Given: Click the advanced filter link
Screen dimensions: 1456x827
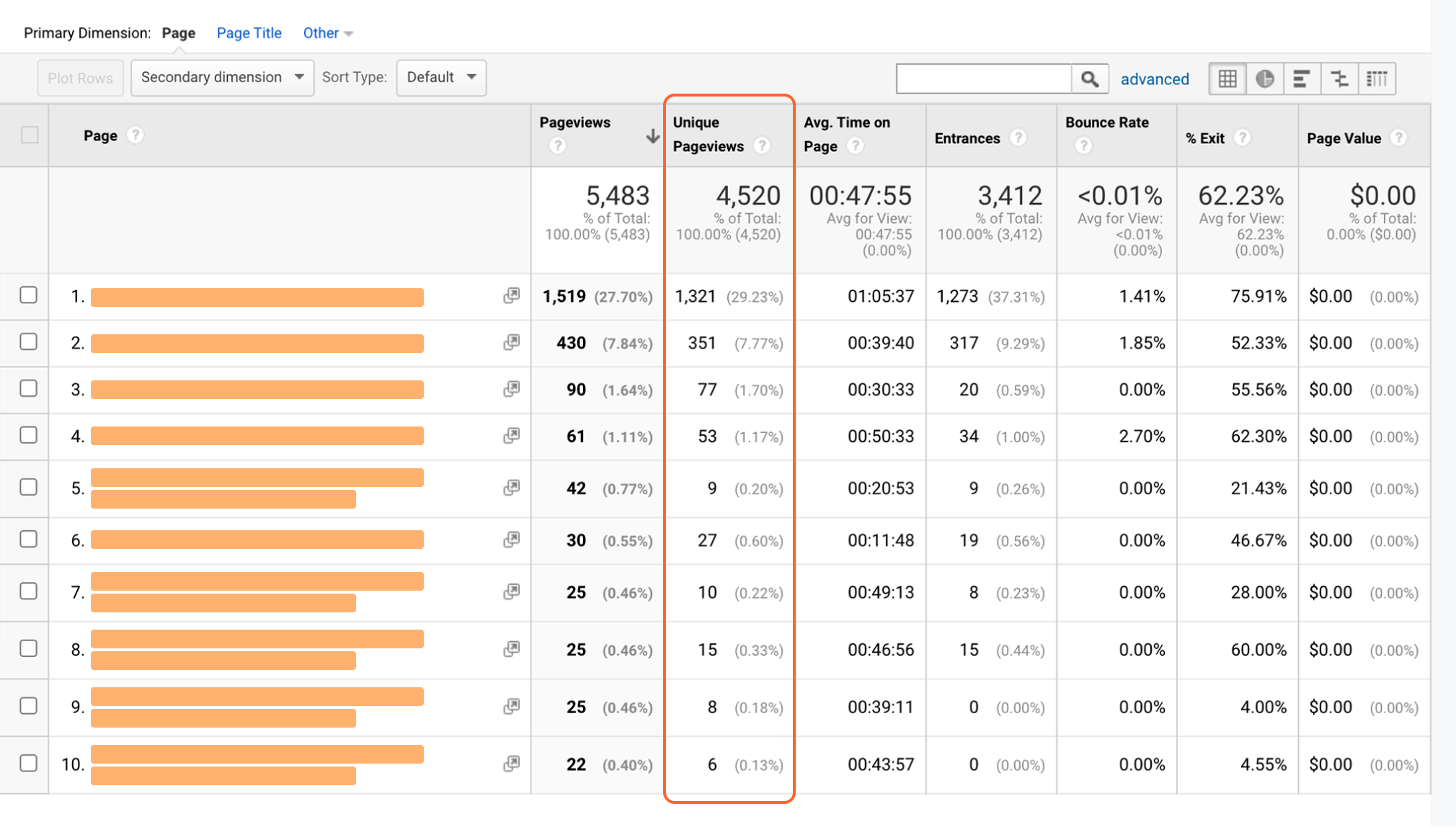Looking at the screenshot, I should point(1154,78).
